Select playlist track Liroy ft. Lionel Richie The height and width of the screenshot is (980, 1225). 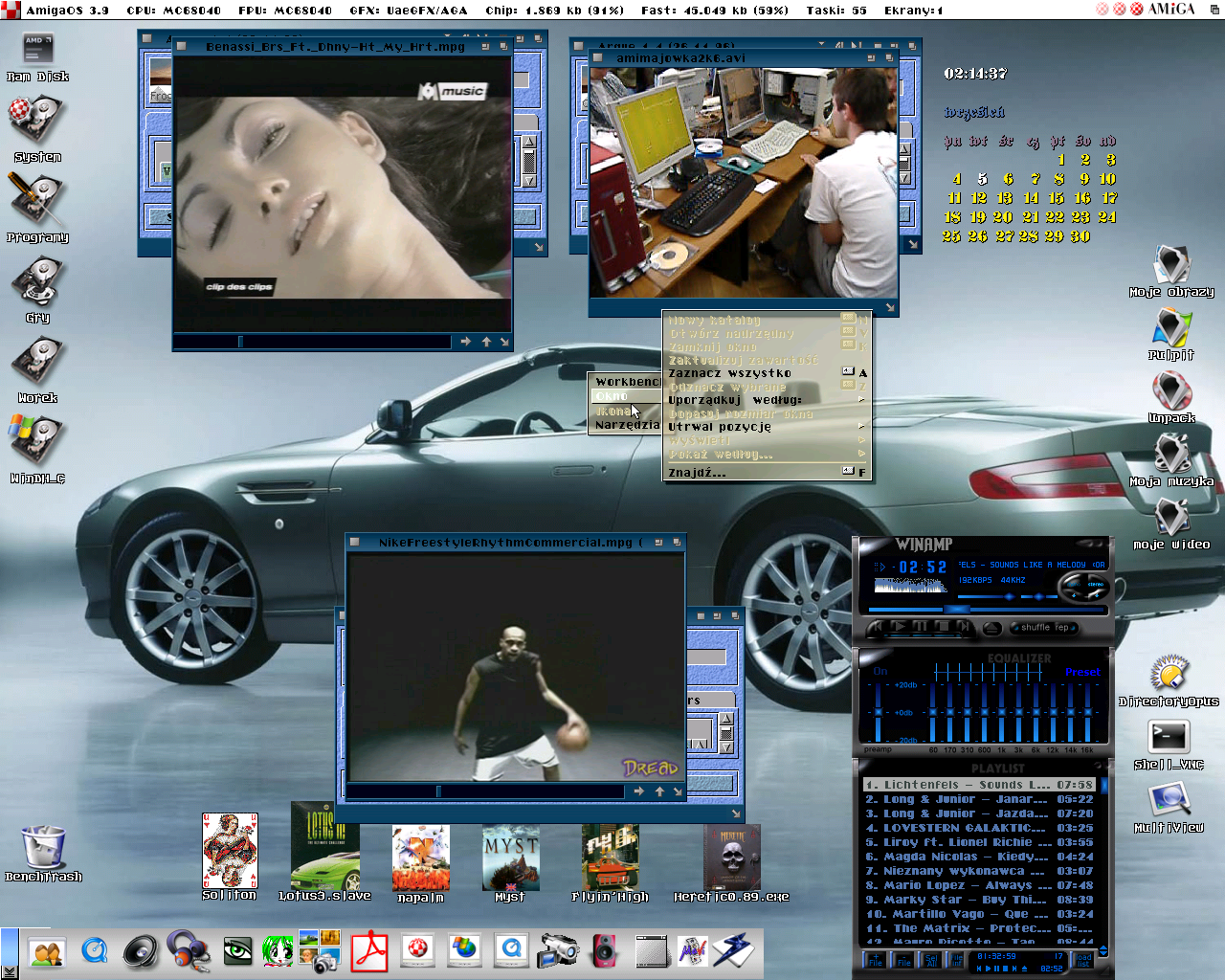coord(978,842)
